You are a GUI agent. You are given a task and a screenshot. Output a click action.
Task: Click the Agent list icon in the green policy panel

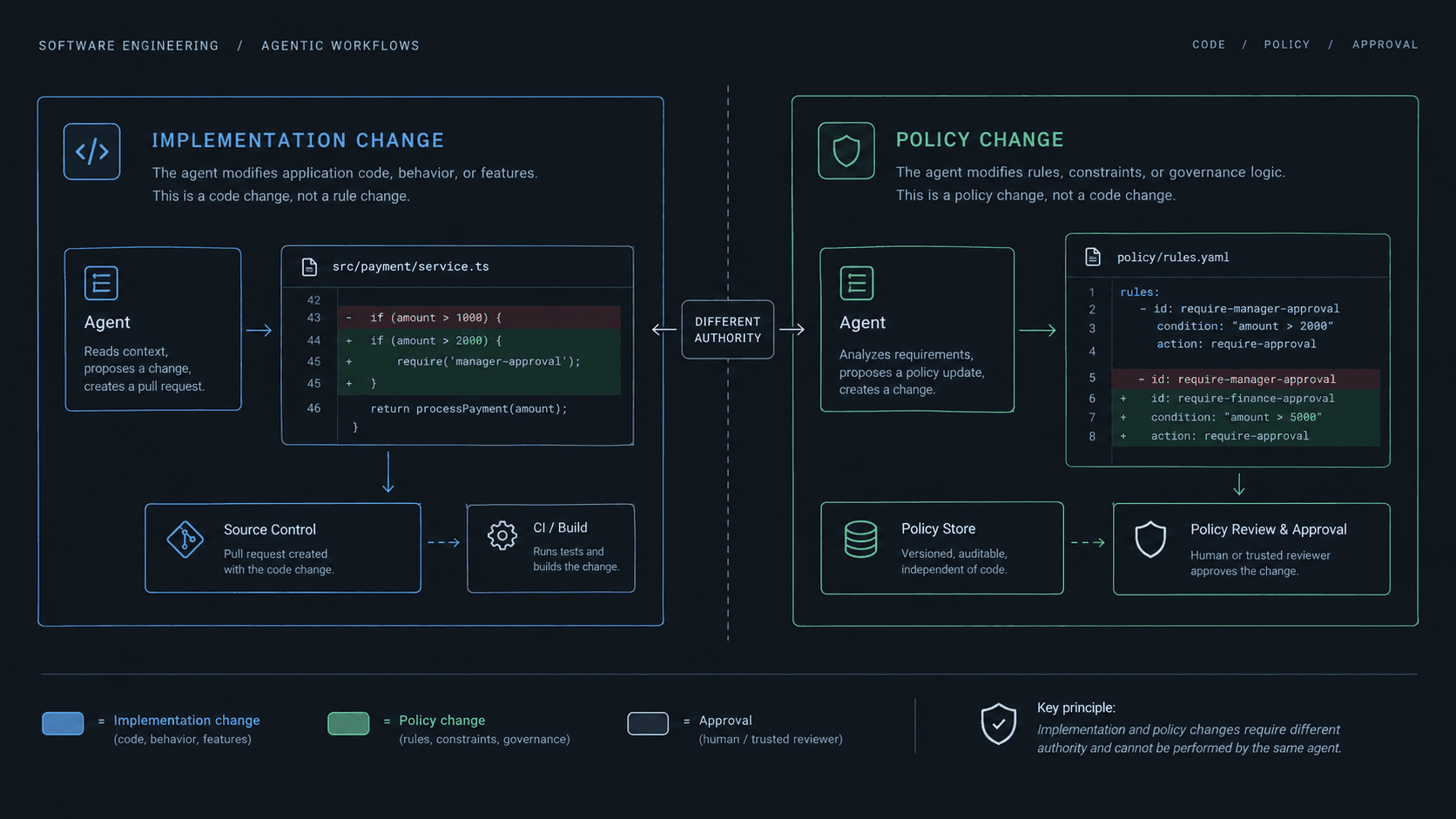[857, 283]
